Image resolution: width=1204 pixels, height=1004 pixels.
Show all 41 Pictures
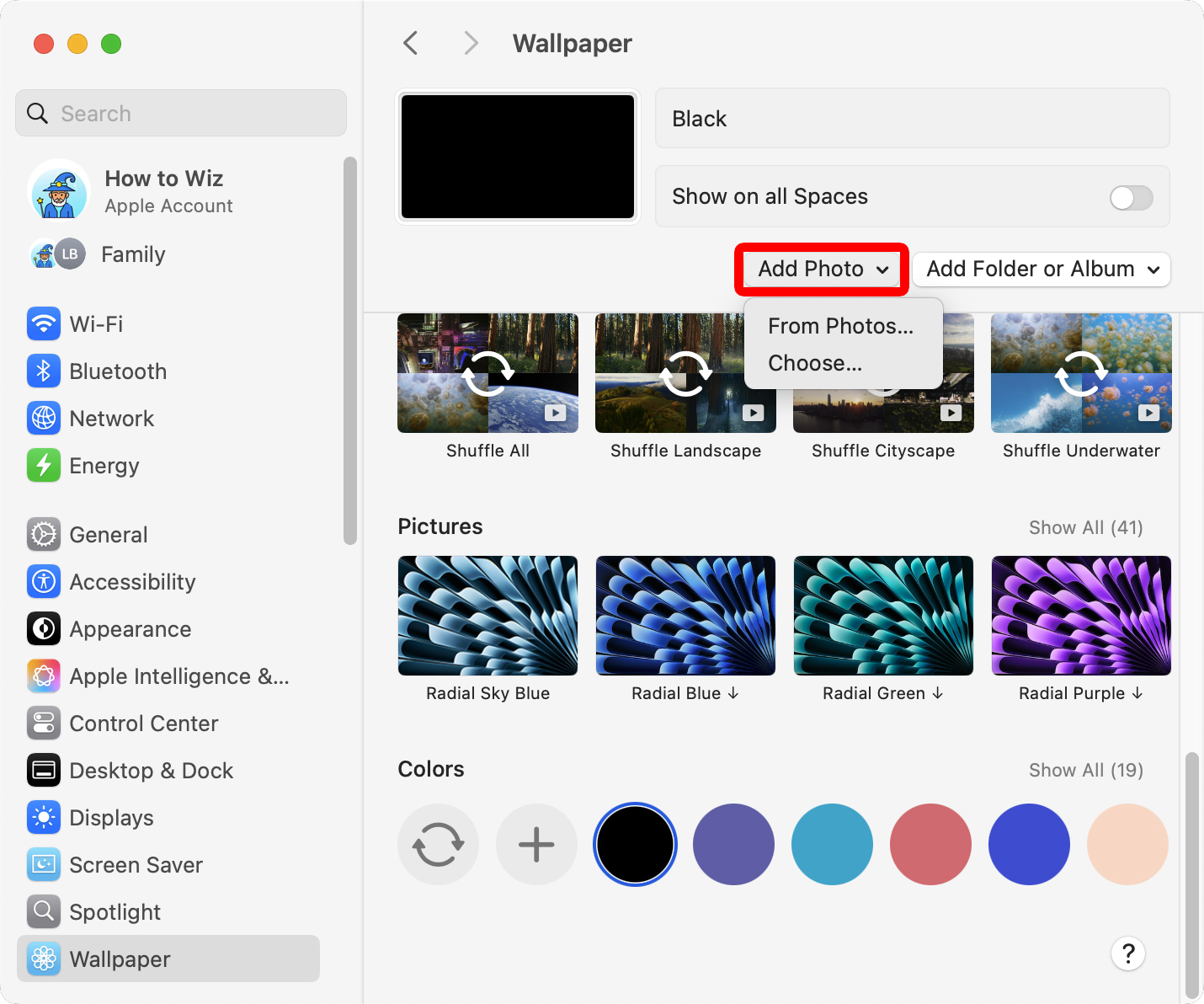[1085, 527]
